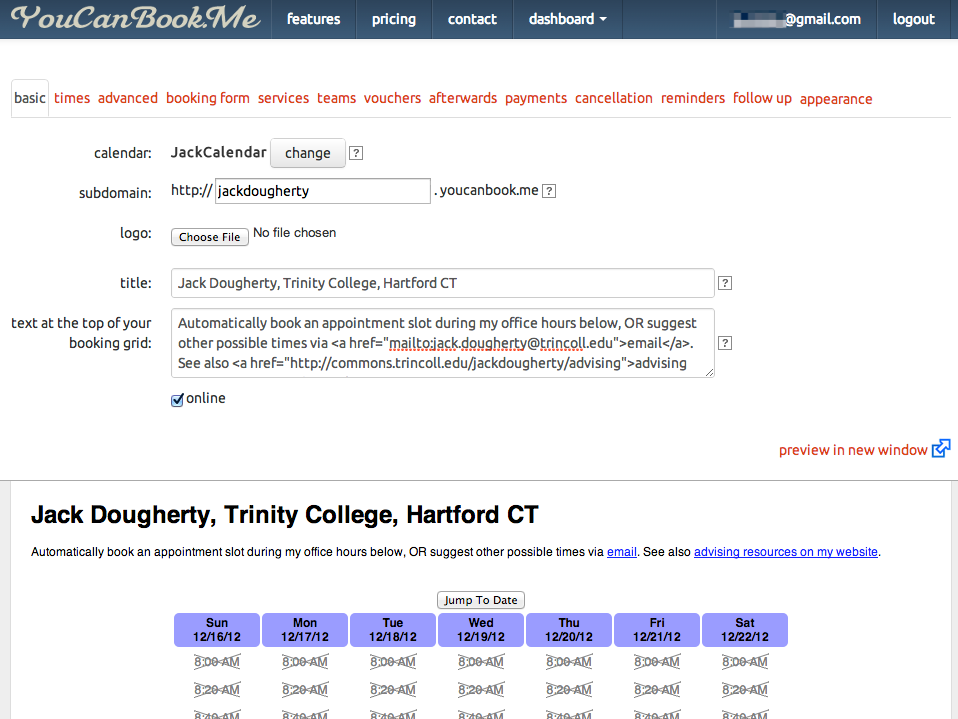Switch to the advanced tab
Image resolution: width=958 pixels, height=719 pixels.
128,98
